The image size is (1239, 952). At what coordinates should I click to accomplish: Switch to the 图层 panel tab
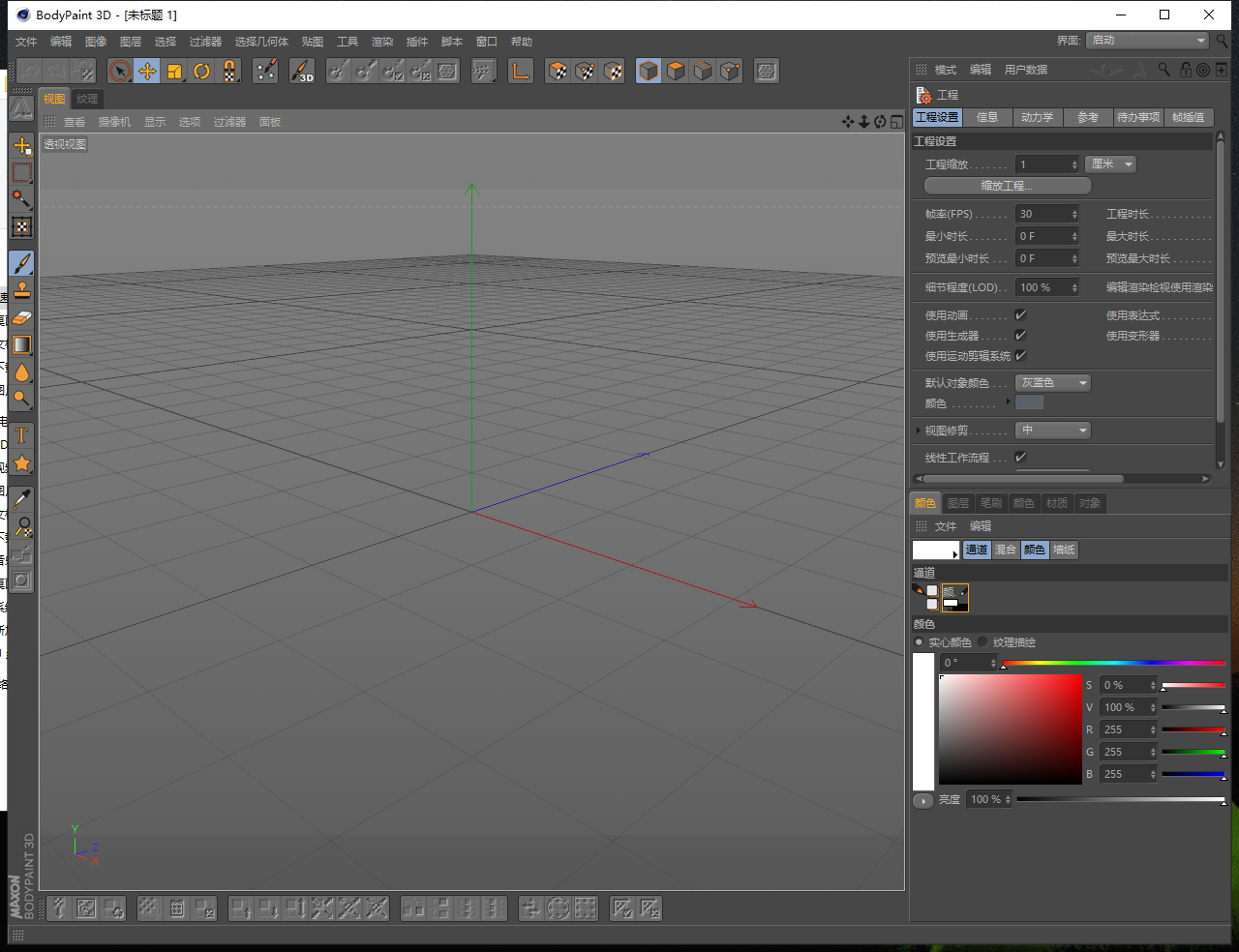(958, 503)
